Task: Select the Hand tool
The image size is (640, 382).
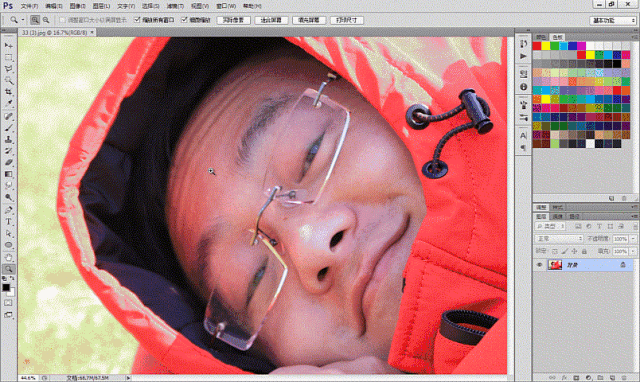Action: click(x=8, y=258)
